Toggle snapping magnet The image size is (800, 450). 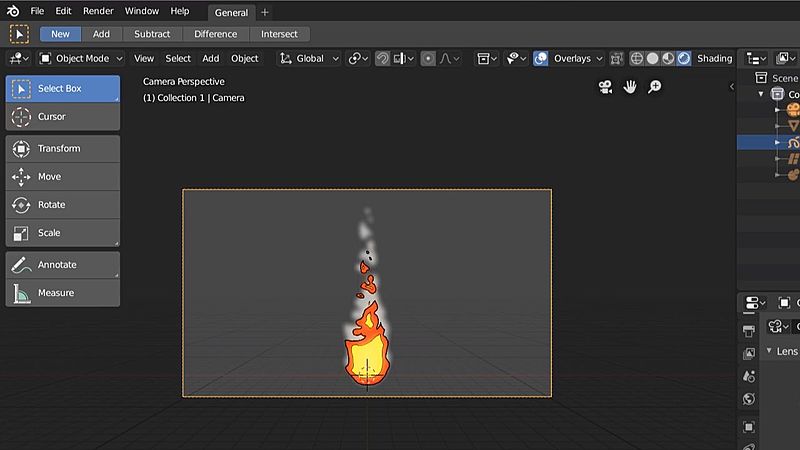pyautogui.click(x=382, y=59)
